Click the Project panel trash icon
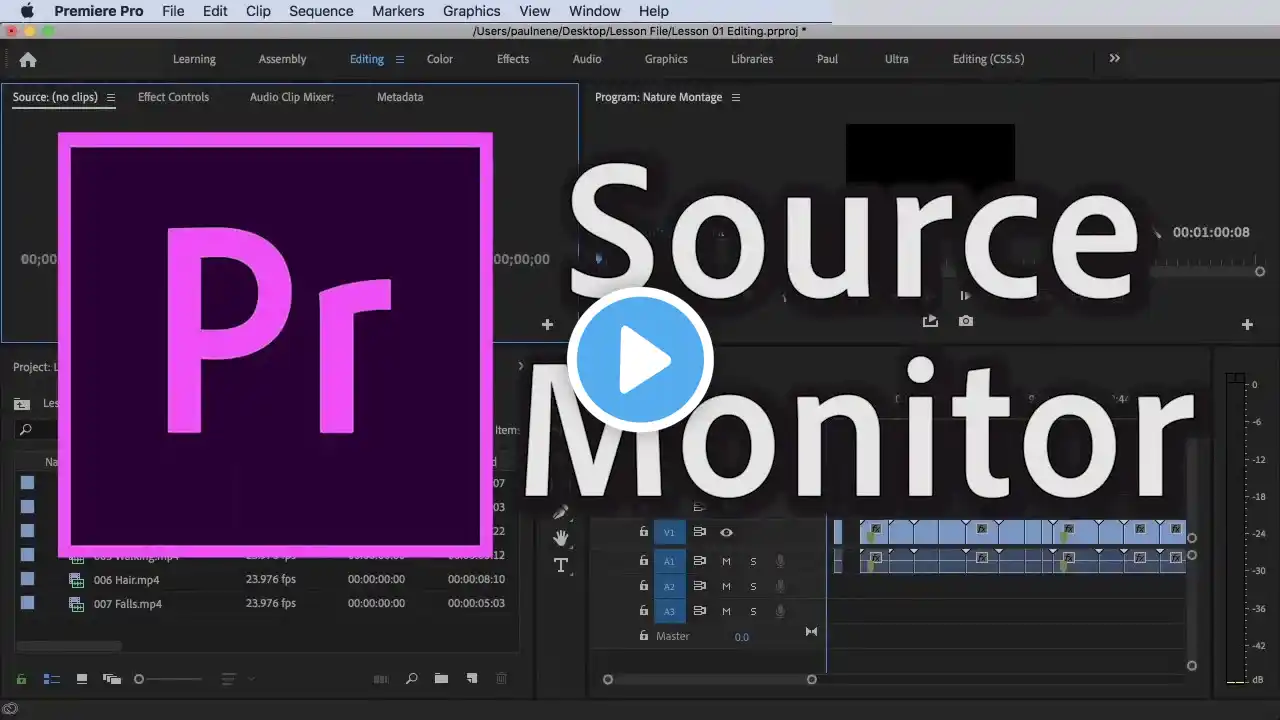The image size is (1280, 720). (502, 679)
